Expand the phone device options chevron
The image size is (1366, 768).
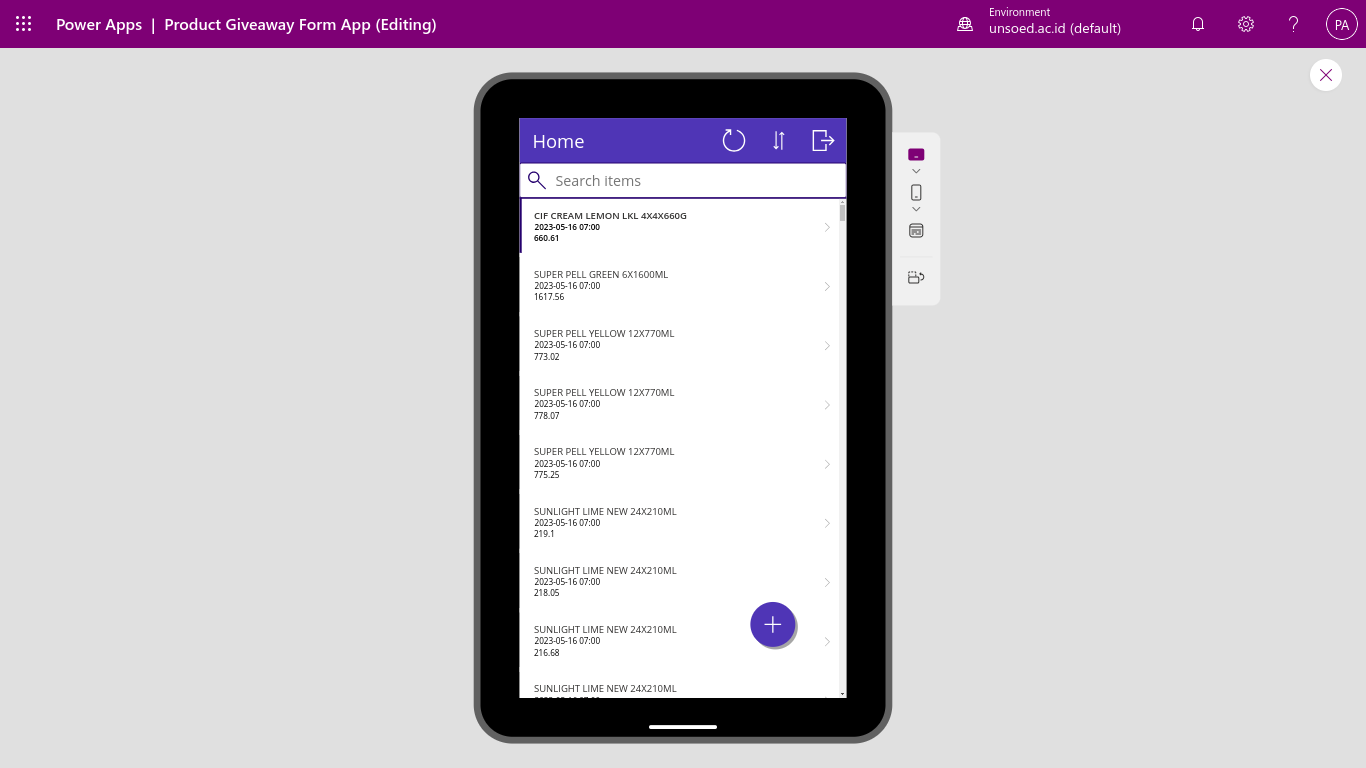click(916, 209)
